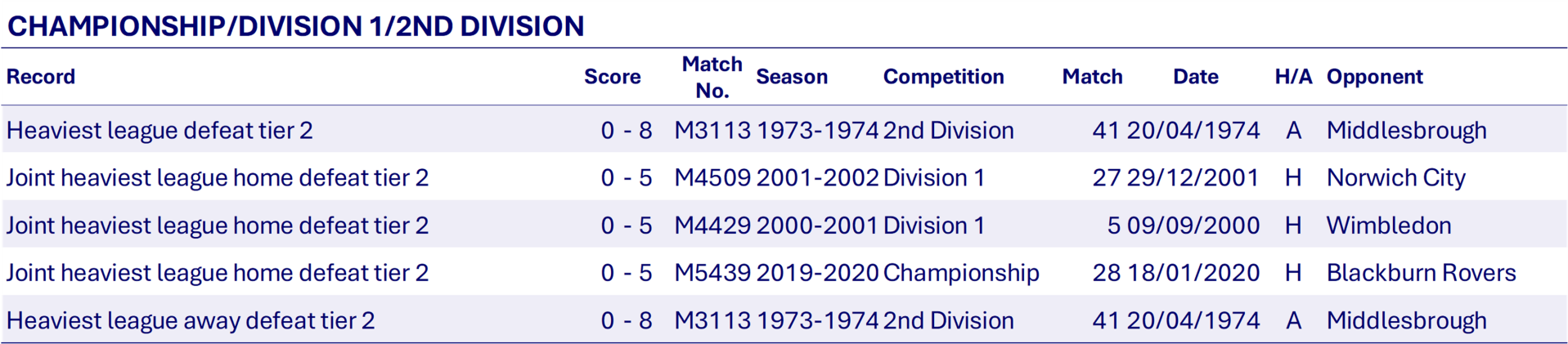Click the Date column header

(x=1195, y=77)
